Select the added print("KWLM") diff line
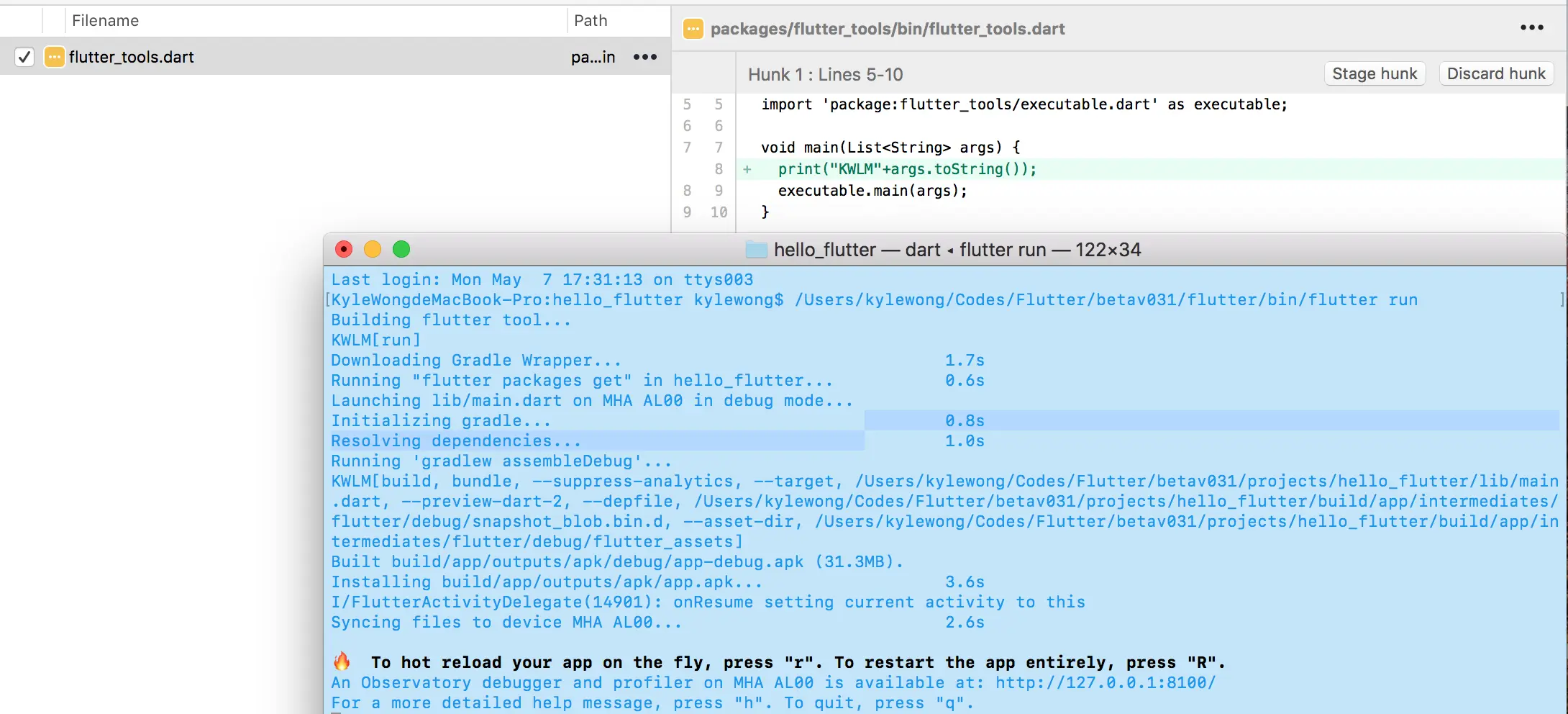The height and width of the screenshot is (714, 1568). tap(906, 169)
